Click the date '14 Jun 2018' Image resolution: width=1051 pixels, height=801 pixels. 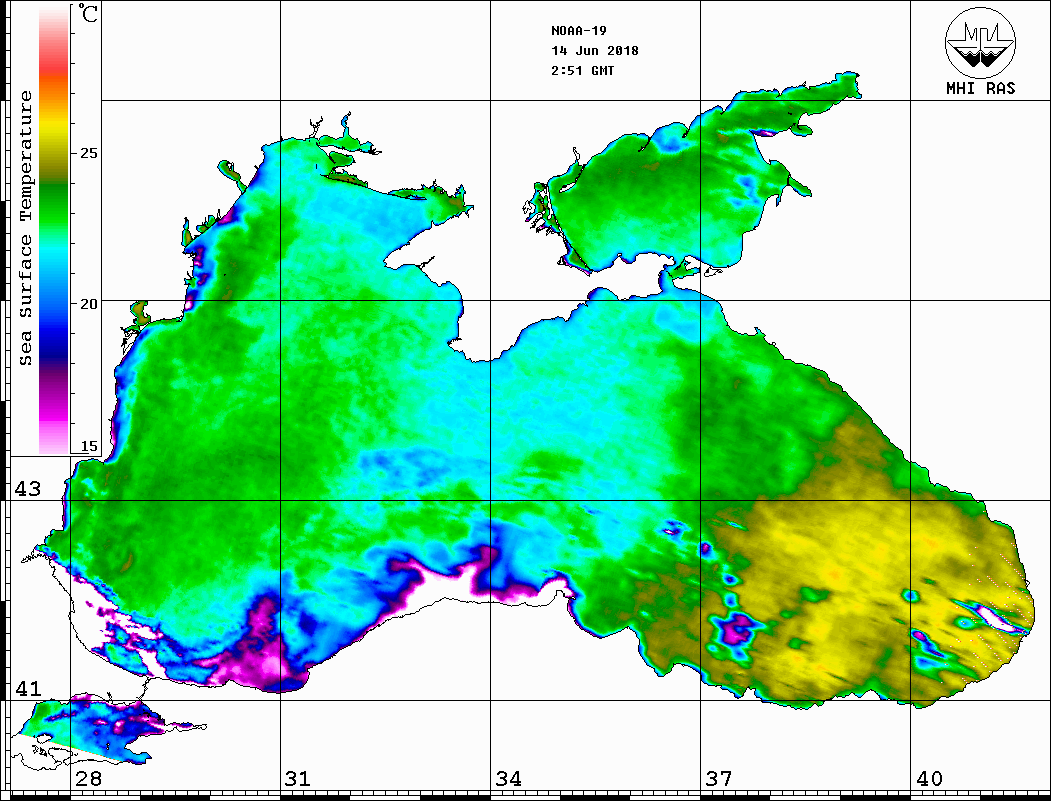pos(595,51)
